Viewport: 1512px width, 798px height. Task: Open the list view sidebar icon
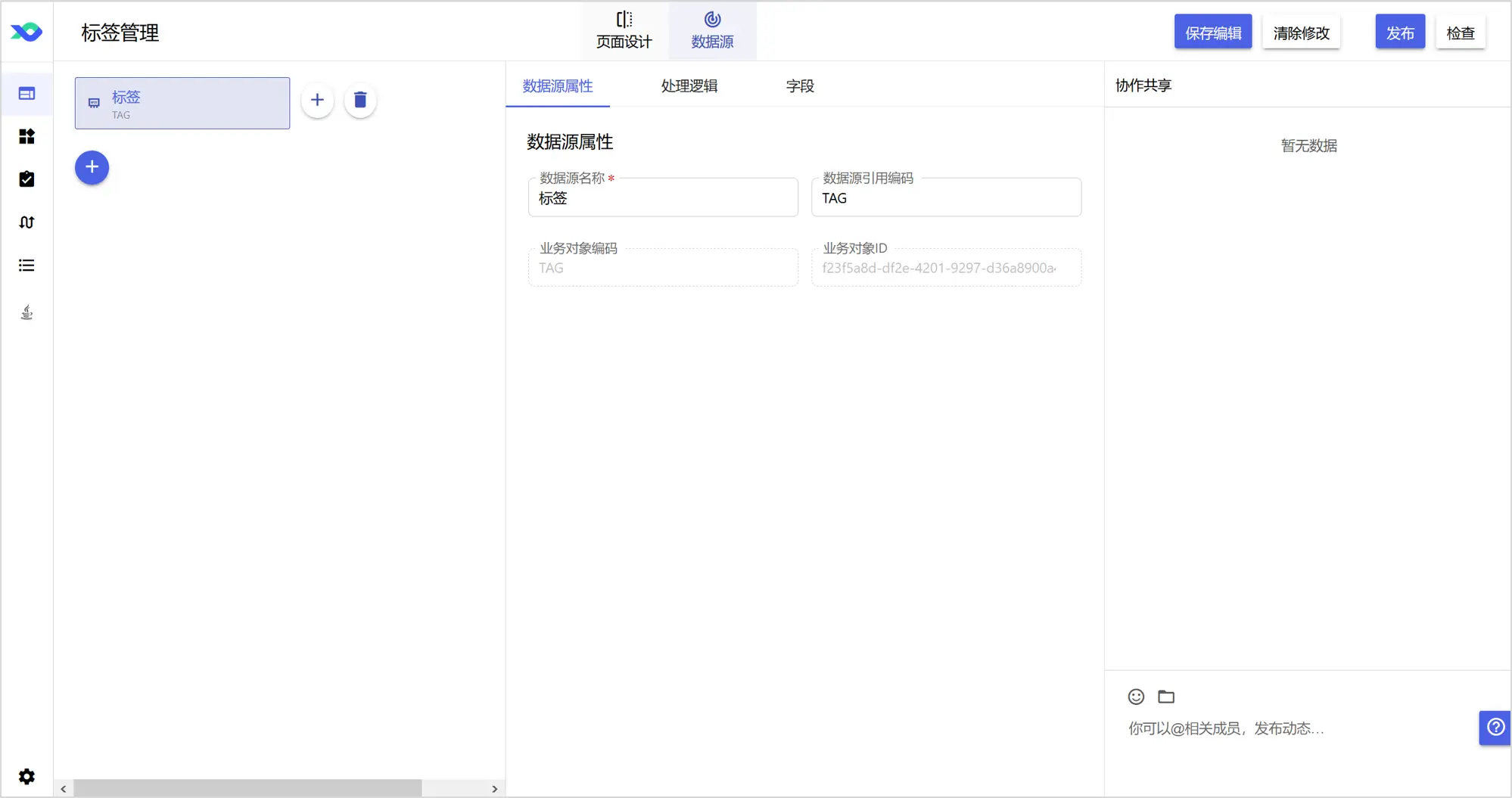[26, 265]
